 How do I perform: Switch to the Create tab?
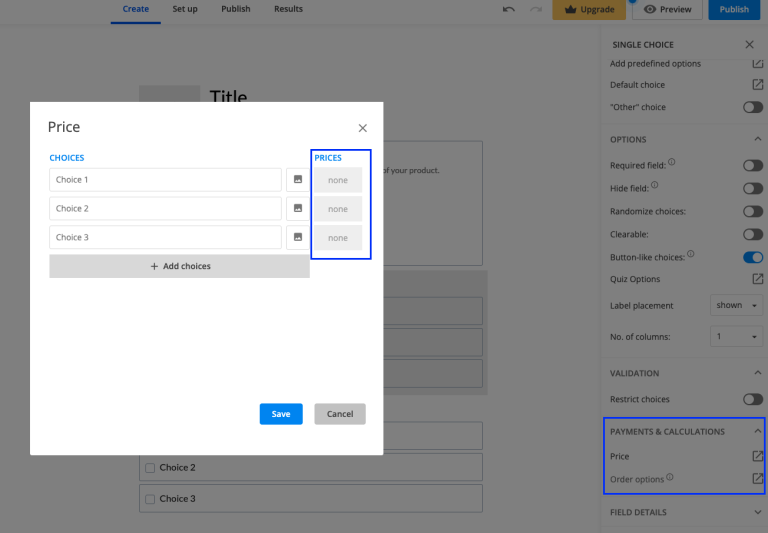pyautogui.click(x=136, y=9)
